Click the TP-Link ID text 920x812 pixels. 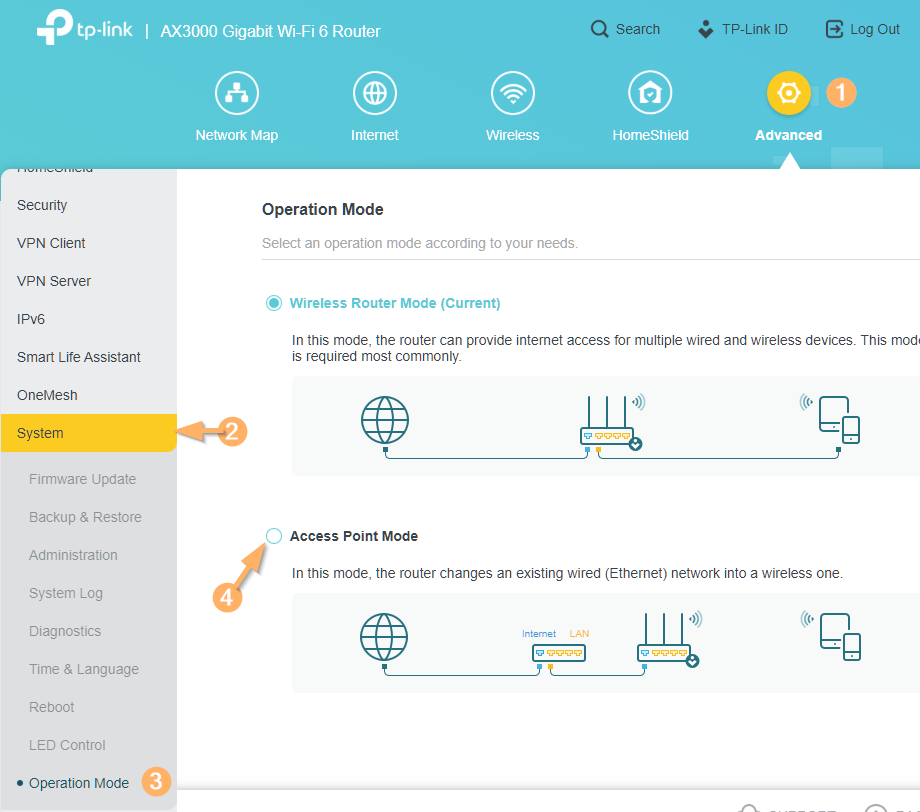click(x=755, y=29)
